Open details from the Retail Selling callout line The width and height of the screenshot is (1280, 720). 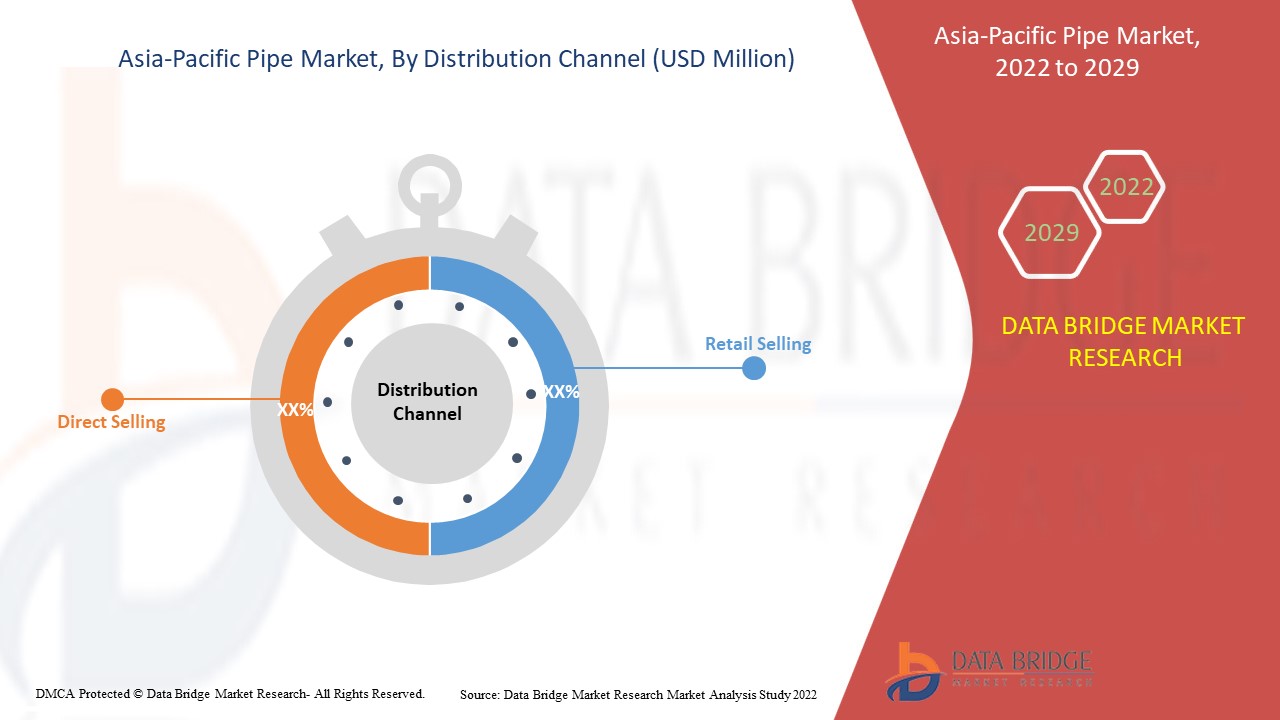coord(660,367)
